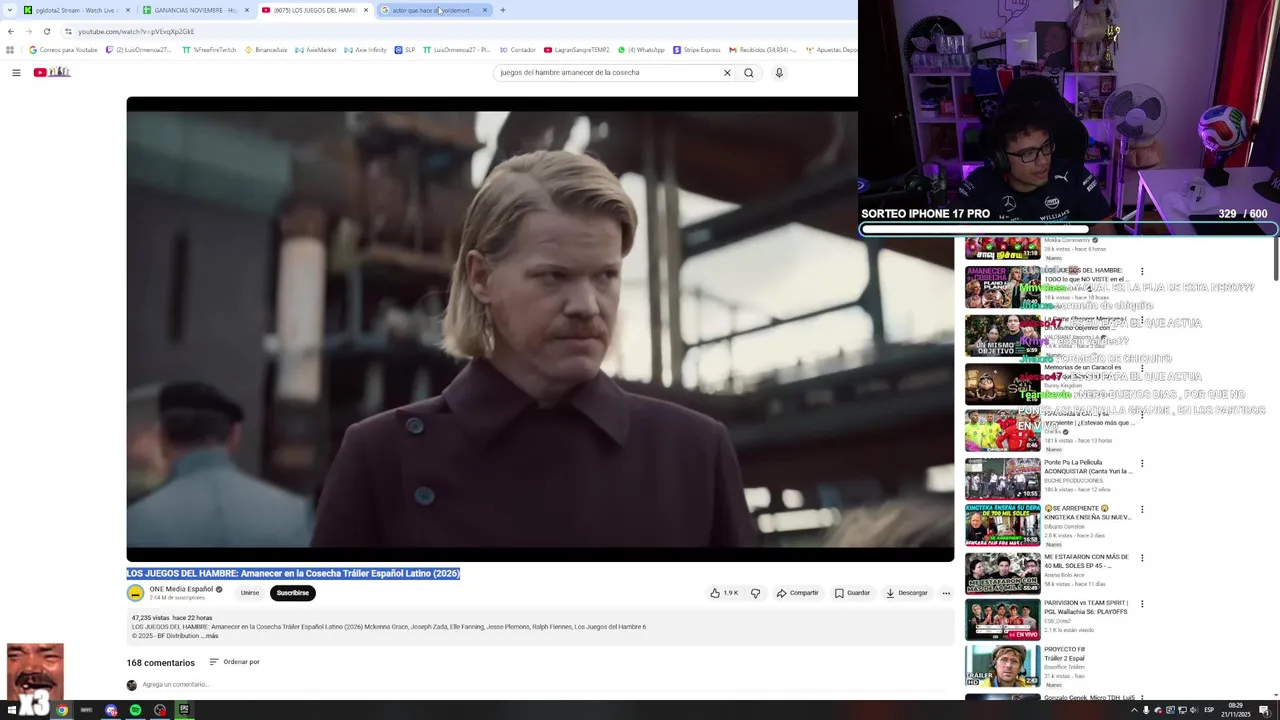Open the WhatsApp bookmark

[x=641, y=50]
